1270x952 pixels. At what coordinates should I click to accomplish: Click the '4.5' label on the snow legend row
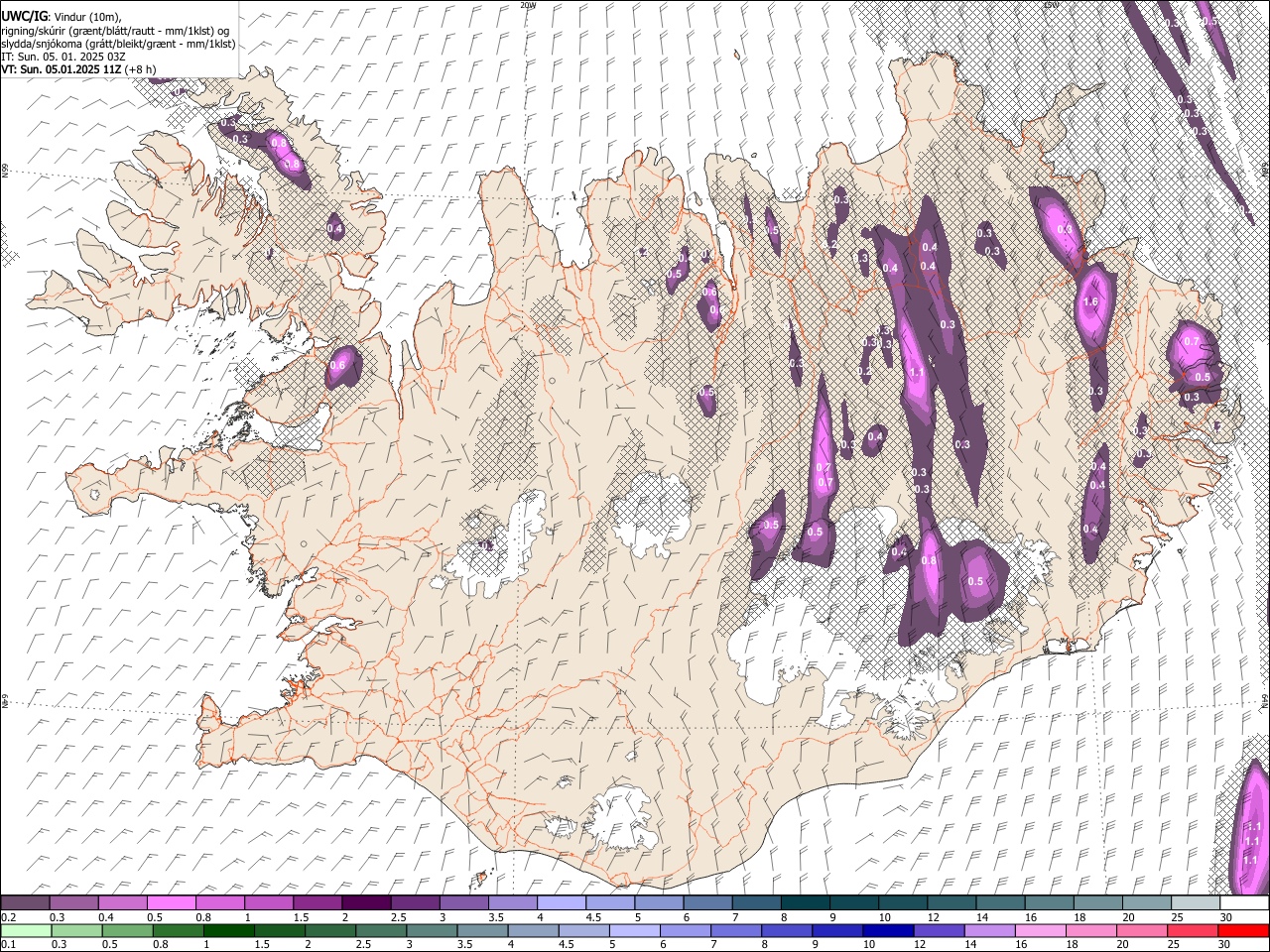click(x=593, y=917)
